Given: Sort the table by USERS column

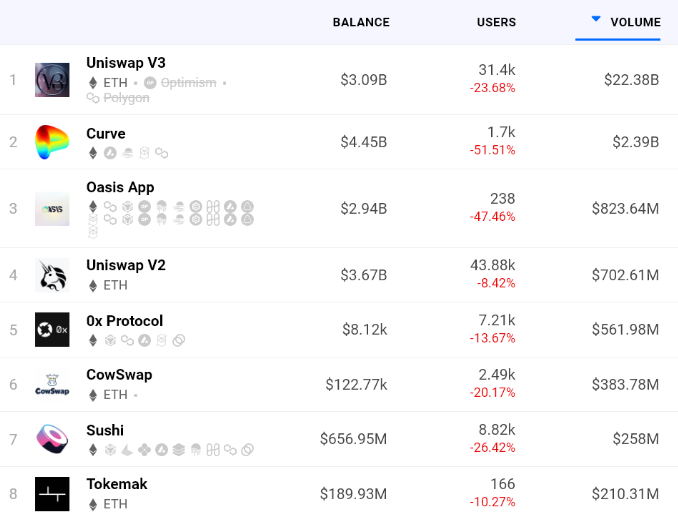Looking at the screenshot, I should 496,22.
